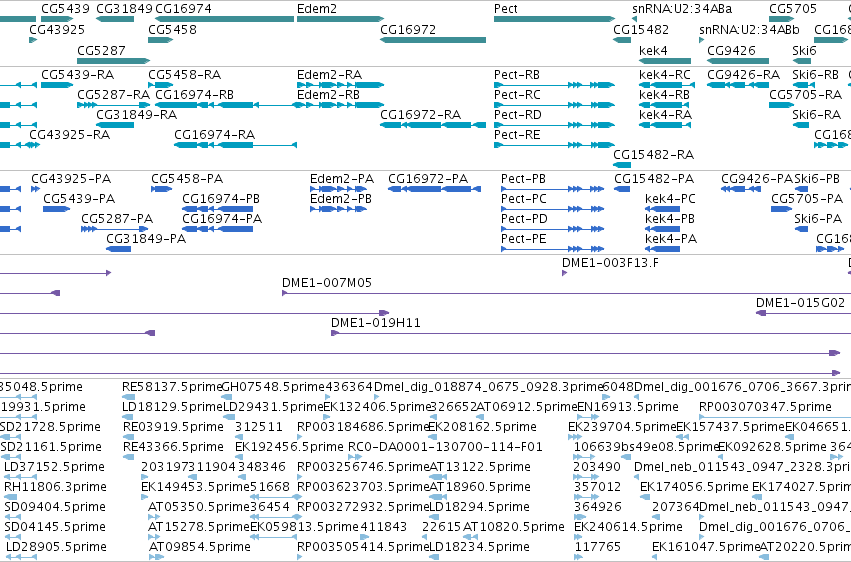This screenshot has height=562, width=851.
Task: Select protein Edem2-PB
Action: click(338, 209)
